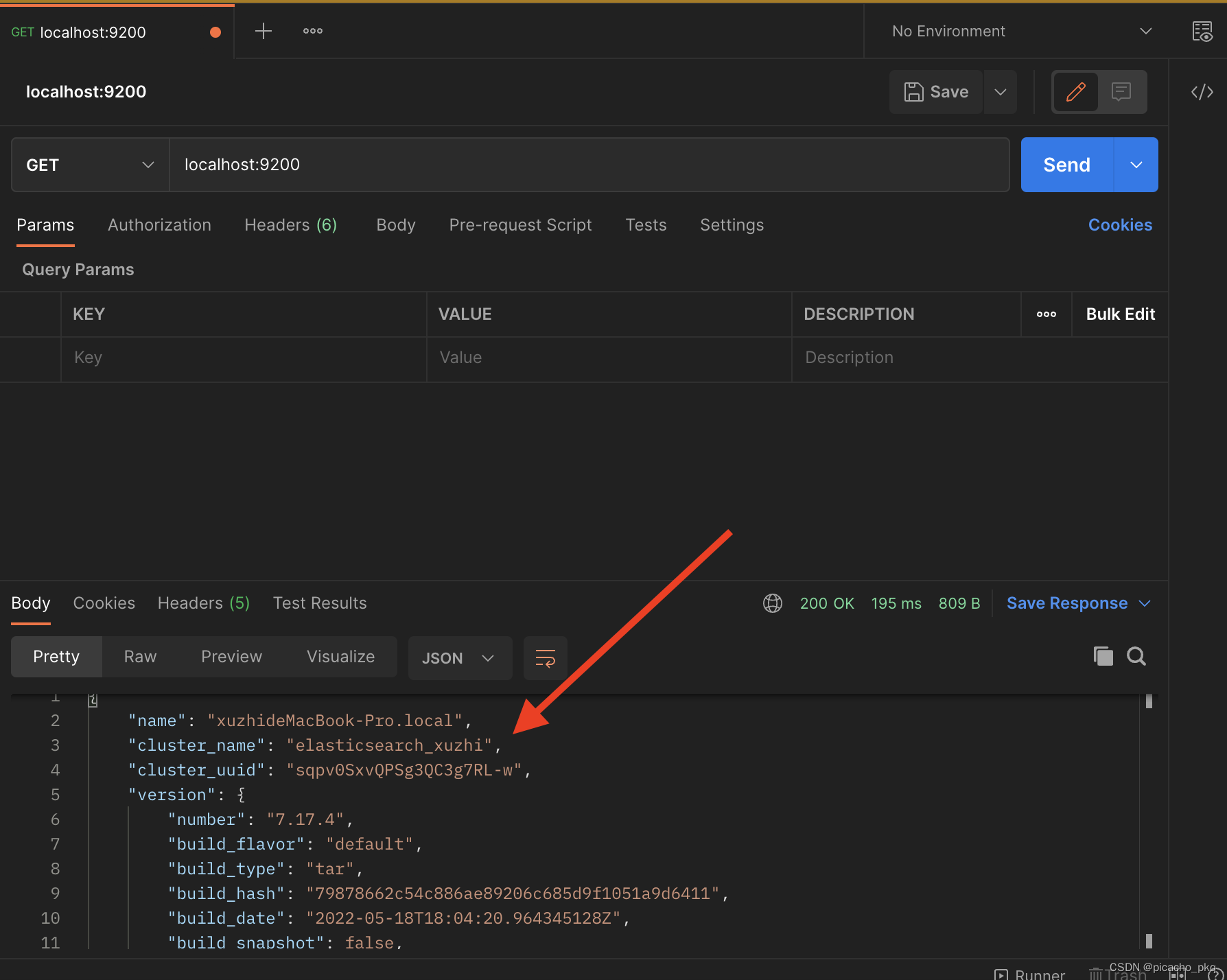Open the Cookies link
Screen dimensions: 1227x980
(1120, 225)
